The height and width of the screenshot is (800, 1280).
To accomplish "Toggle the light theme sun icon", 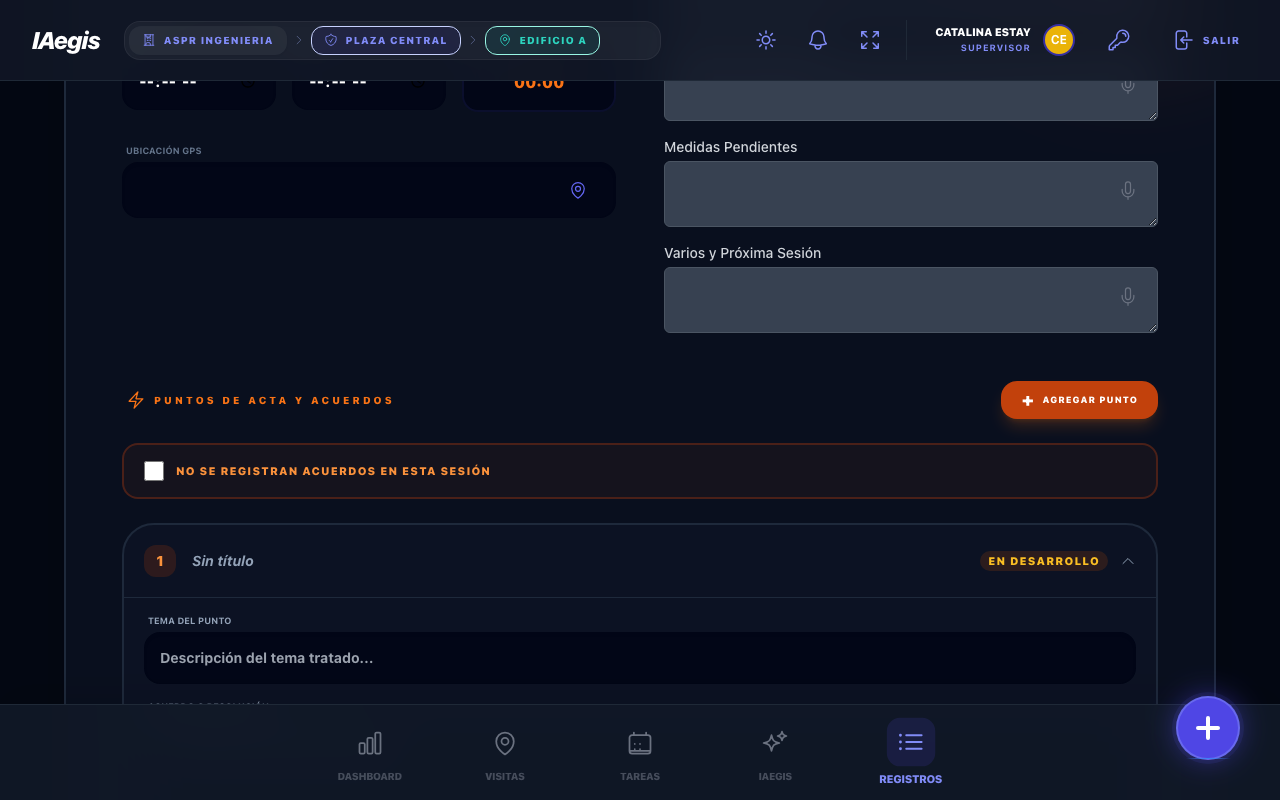I will (766, 40).
